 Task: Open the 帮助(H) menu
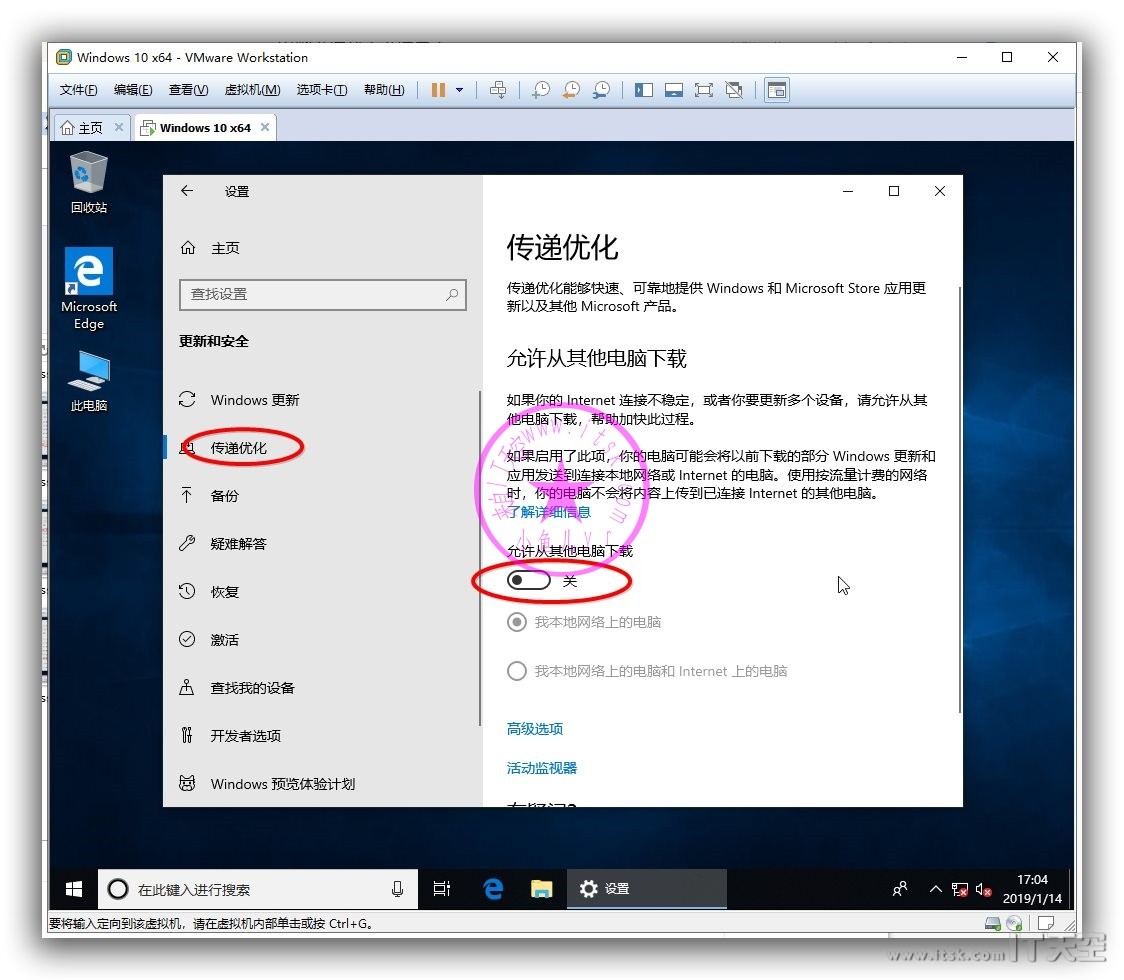pos(384,90)
